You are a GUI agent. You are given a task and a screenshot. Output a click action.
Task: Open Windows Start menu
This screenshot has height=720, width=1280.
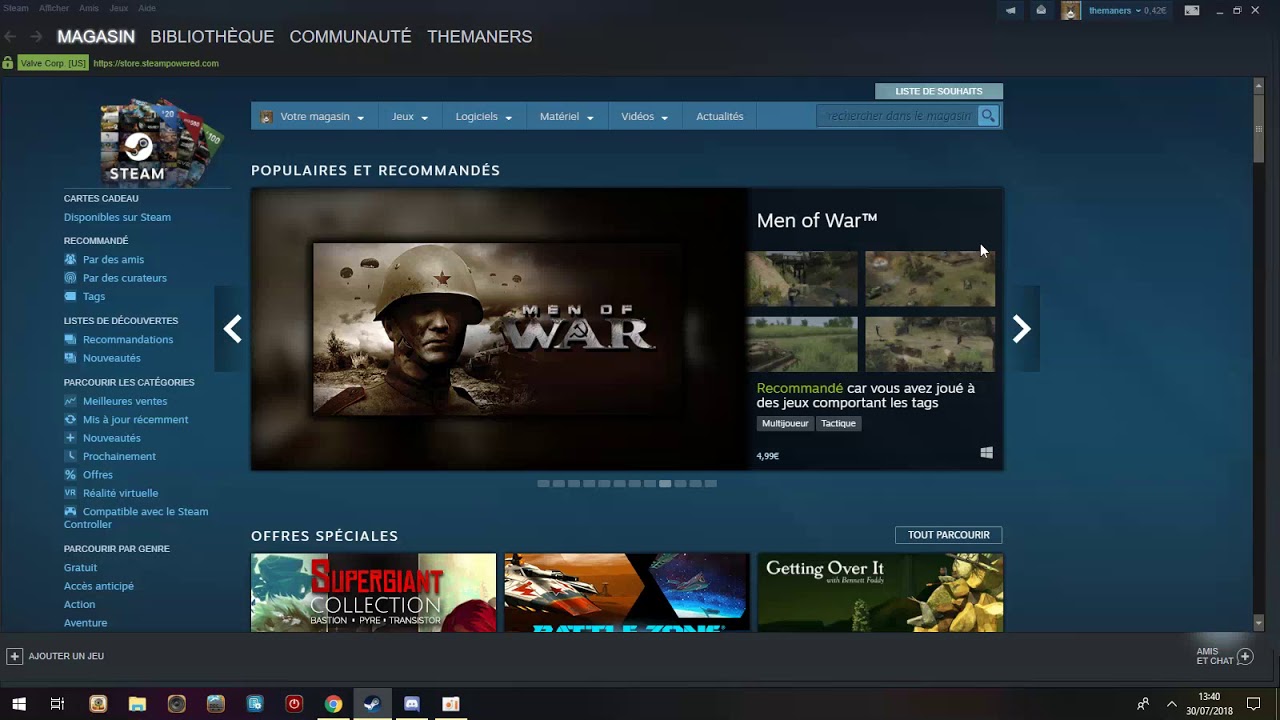[19, 704]
